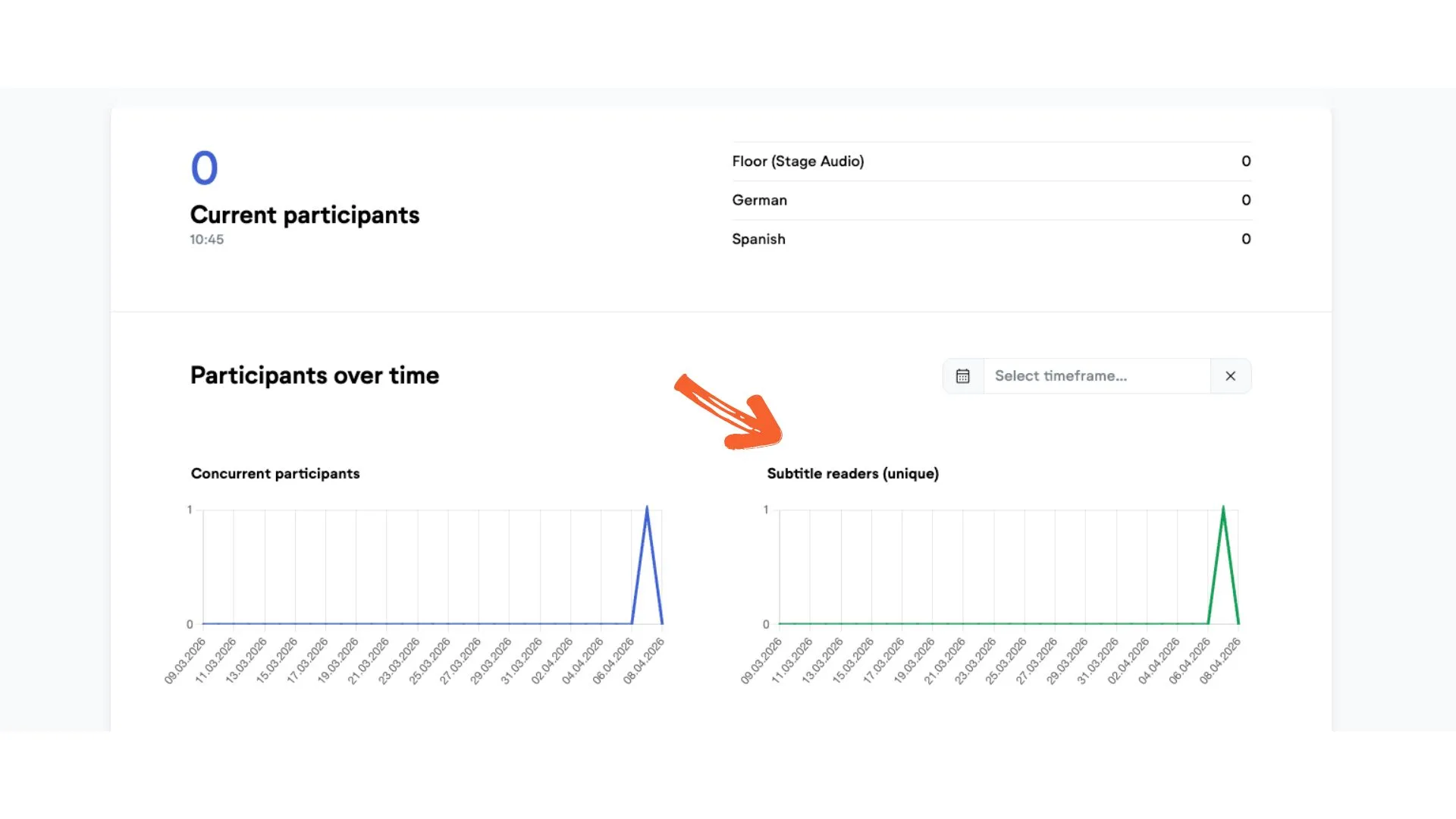Click the Concurrent participants chart title
The width and height of the screenshot is (1456, 819).
click(x=275, y=473)
